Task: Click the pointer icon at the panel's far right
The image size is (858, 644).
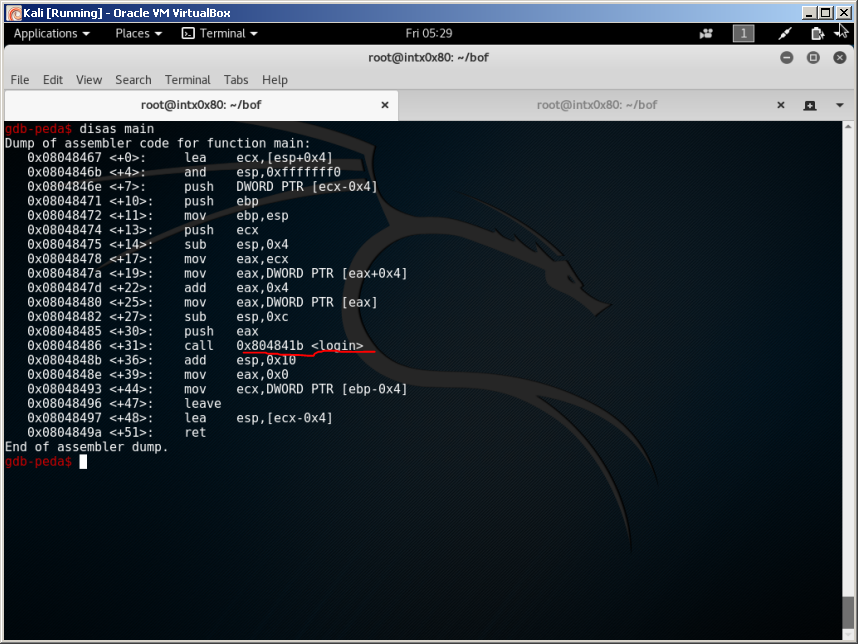Action: pos(843,34)
